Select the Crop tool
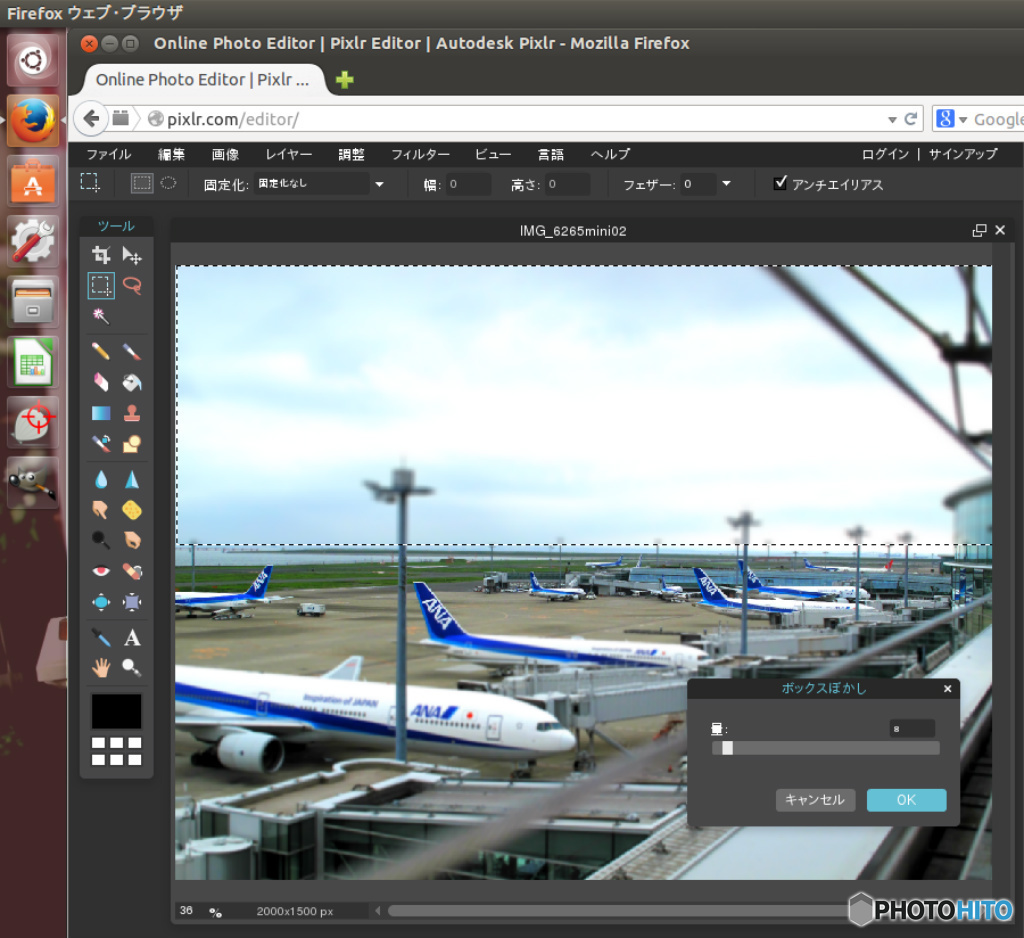The width and height of the screenshot is (1024, 938). [x=101, y=255]
